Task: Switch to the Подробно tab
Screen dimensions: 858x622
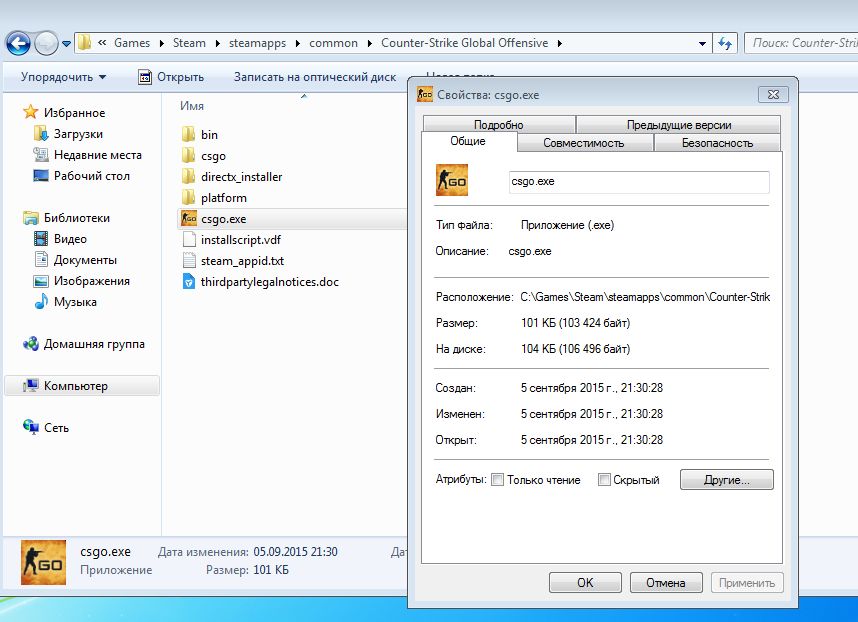Action: tap(498, 124)
